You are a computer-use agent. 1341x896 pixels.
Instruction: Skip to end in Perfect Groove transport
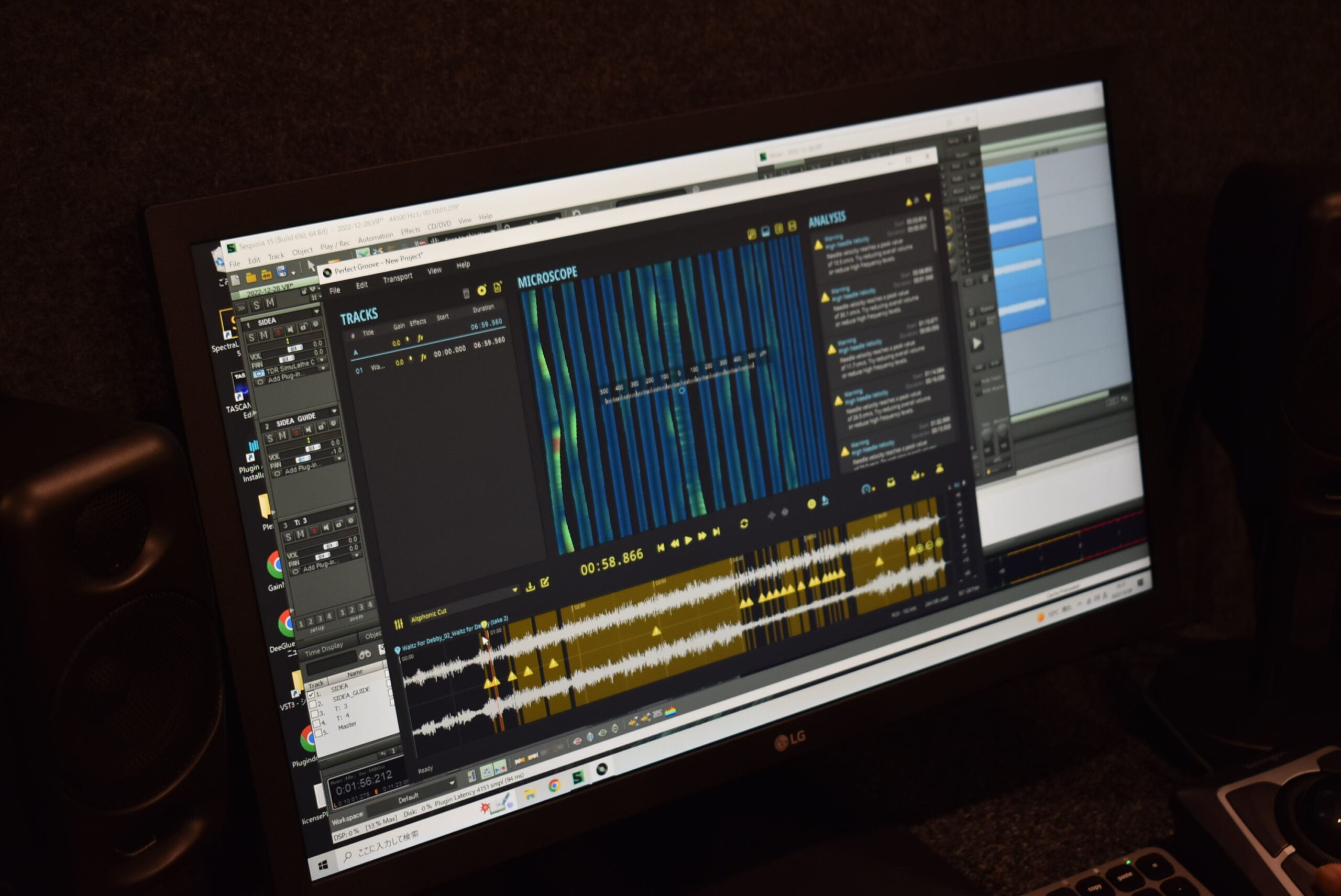pos(716,532)
